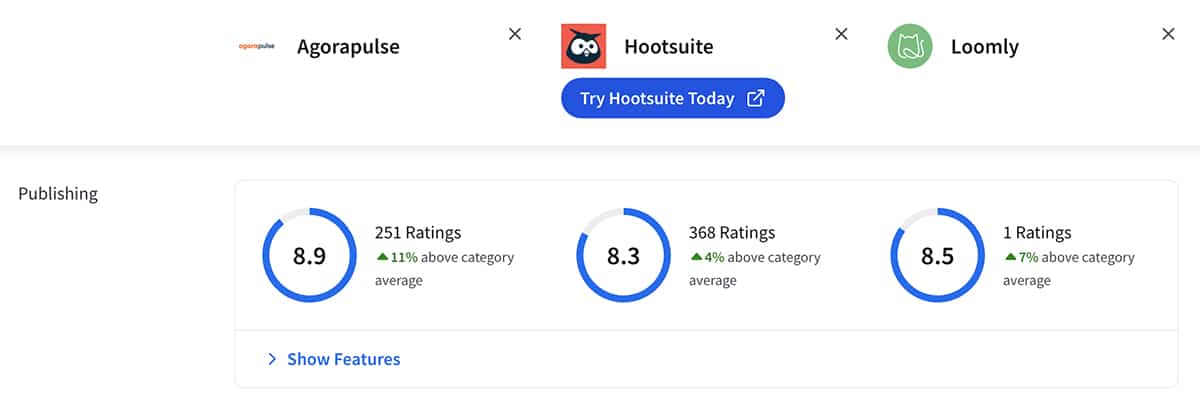This screenshot has width=1200, height=409.
Task: Click the external link icon on Try Hootsuite
Action: point(756,99)
